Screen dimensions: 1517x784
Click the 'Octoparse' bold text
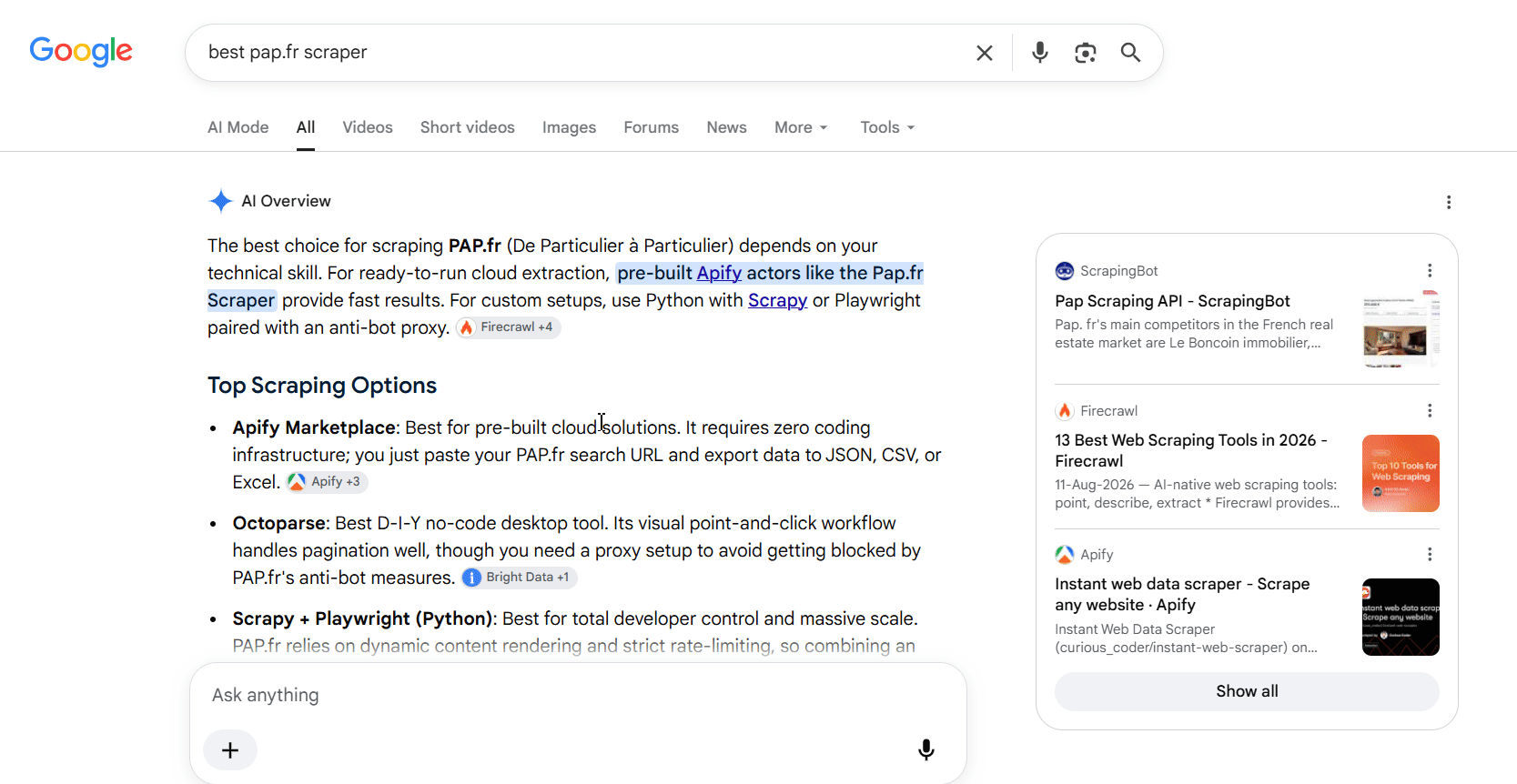pyautogui.click(x=279, y=523)
